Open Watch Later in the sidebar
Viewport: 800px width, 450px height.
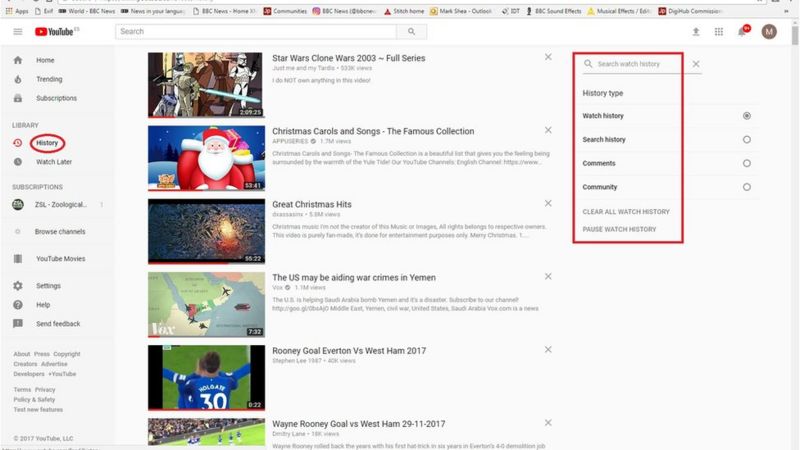pos(54,162)
